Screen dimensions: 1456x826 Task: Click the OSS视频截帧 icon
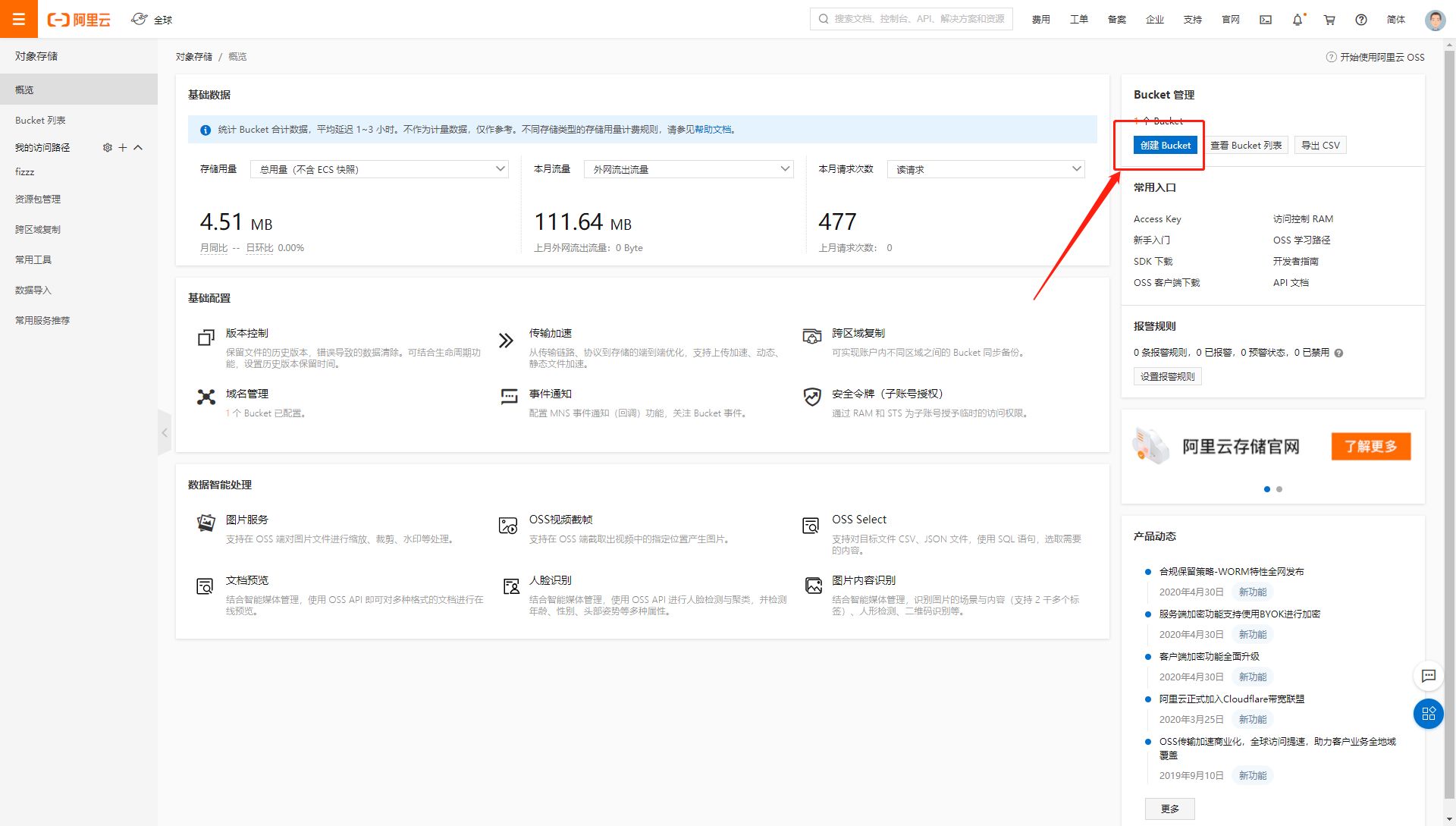(508, 525)
